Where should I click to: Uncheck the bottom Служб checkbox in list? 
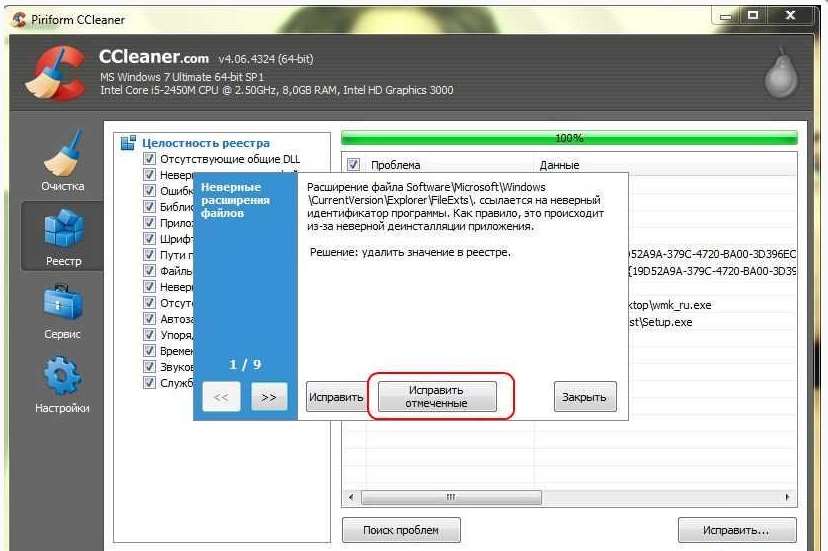(x=149, y=383)
